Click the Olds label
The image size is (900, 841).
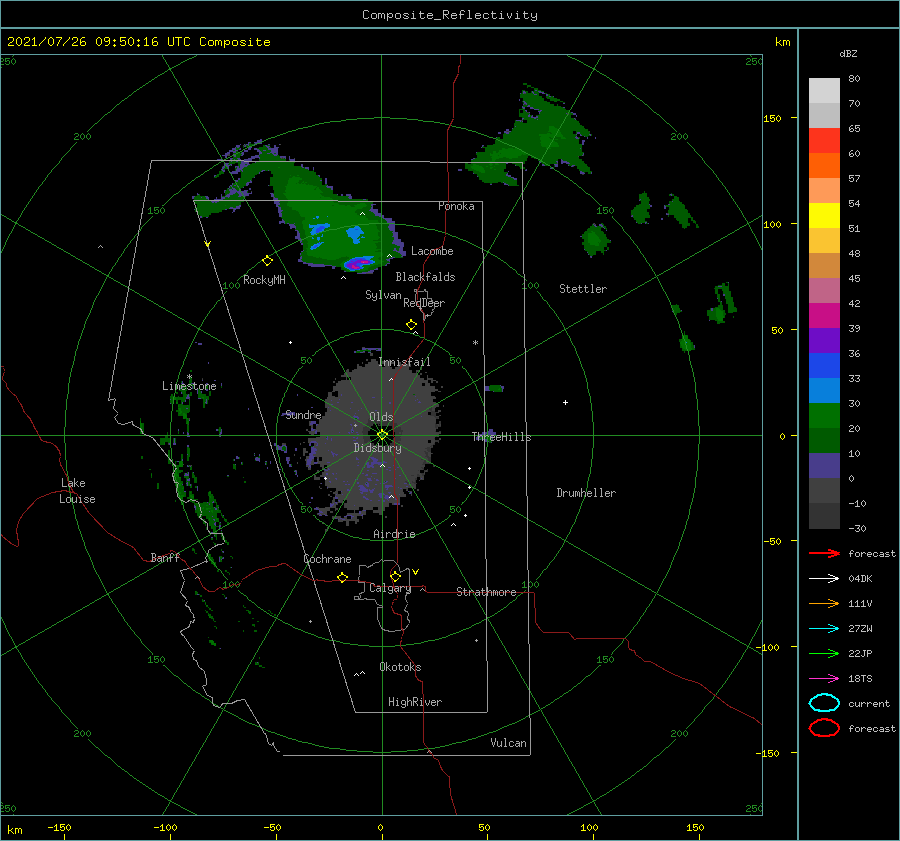pos(381,417)
